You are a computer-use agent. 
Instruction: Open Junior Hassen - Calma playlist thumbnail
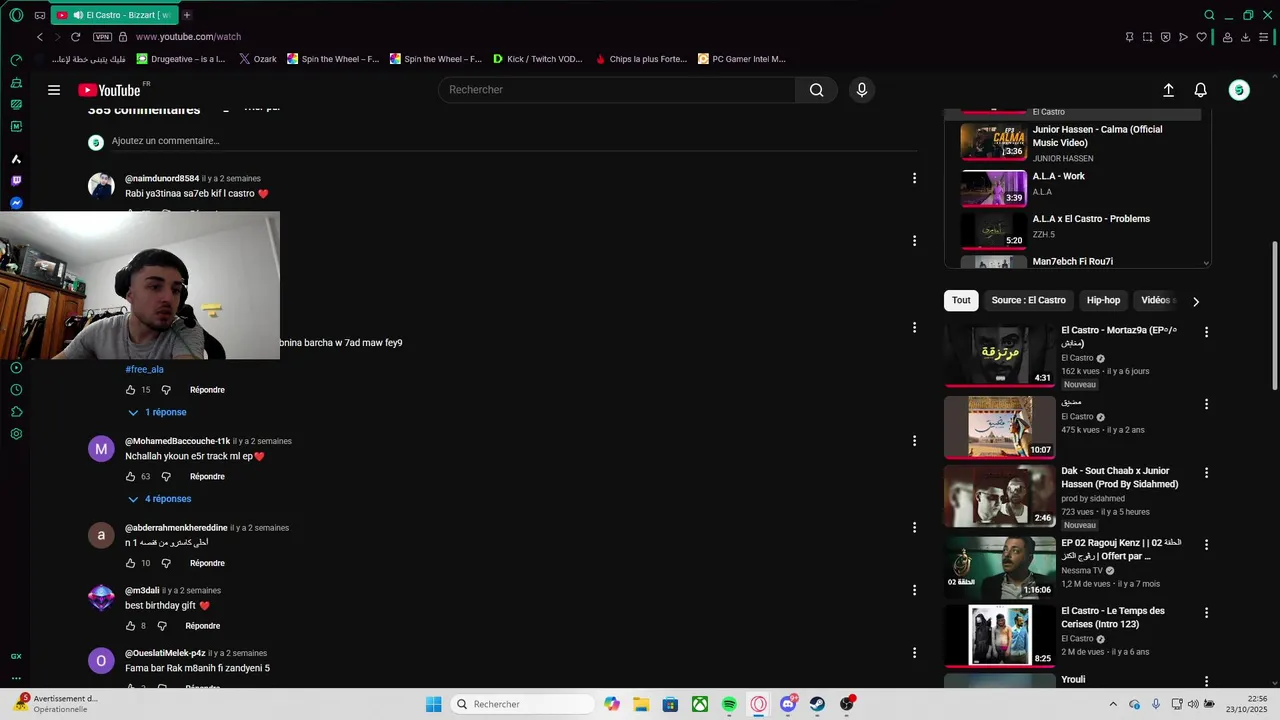click(x=994, y=142)
